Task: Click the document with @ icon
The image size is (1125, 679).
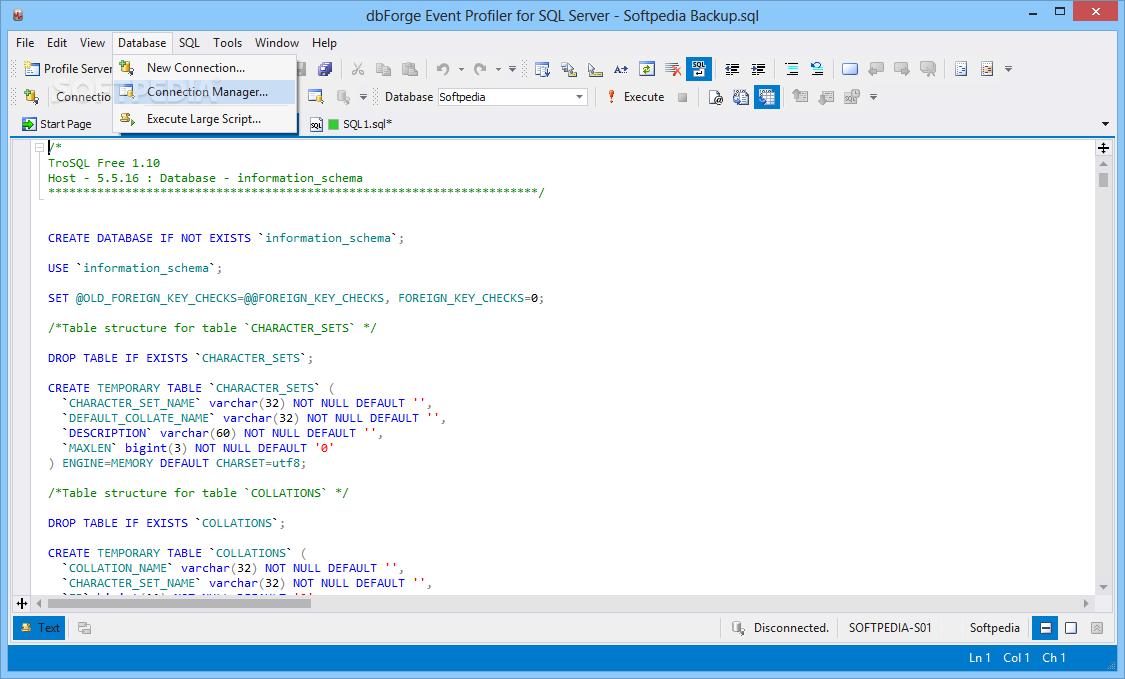Action: [x=715, y=97]
